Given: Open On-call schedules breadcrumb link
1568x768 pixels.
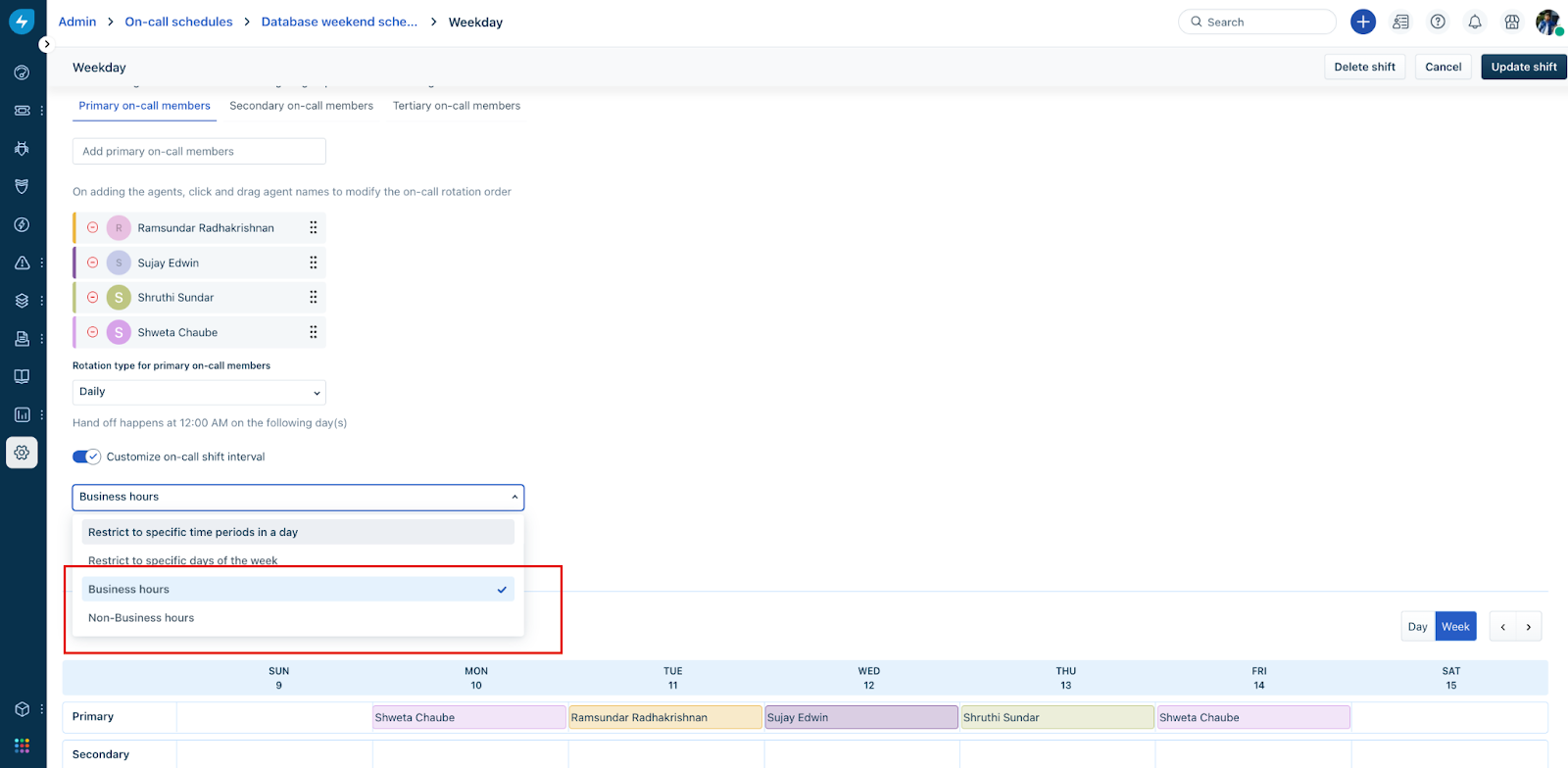Looking at the screenshot, I should (x=179, y=22).
